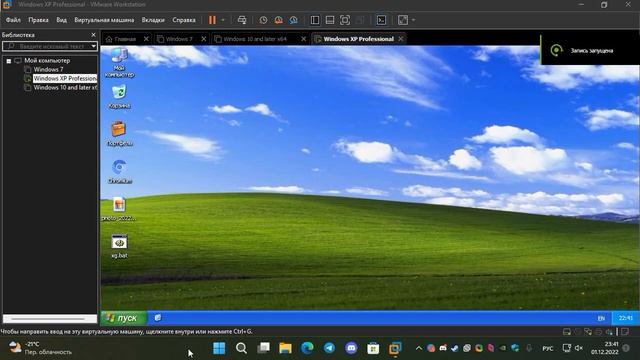Pause the virtual machine with the orange button
Image resolution: width=640 pixels, height=360 pixels.
click(212, 20)
